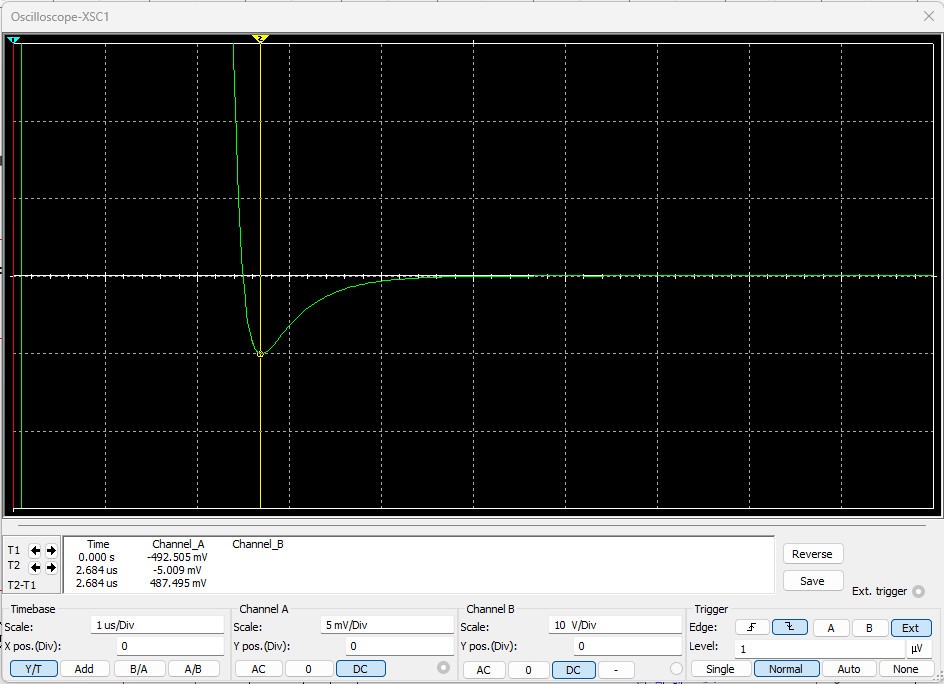Move cursor T1 right with arrow
The height and width of the screenshot is (684, 944).
(x=51, y=550)
